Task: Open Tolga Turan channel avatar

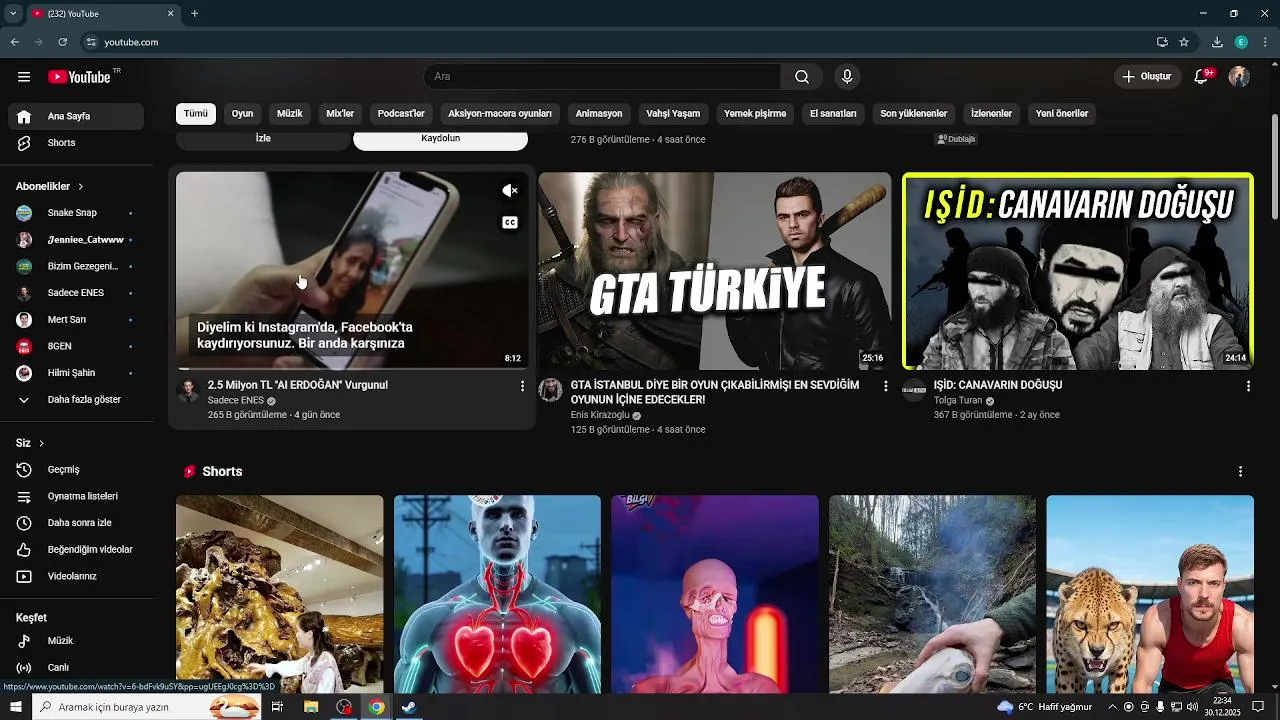Action: click(914, 390)
